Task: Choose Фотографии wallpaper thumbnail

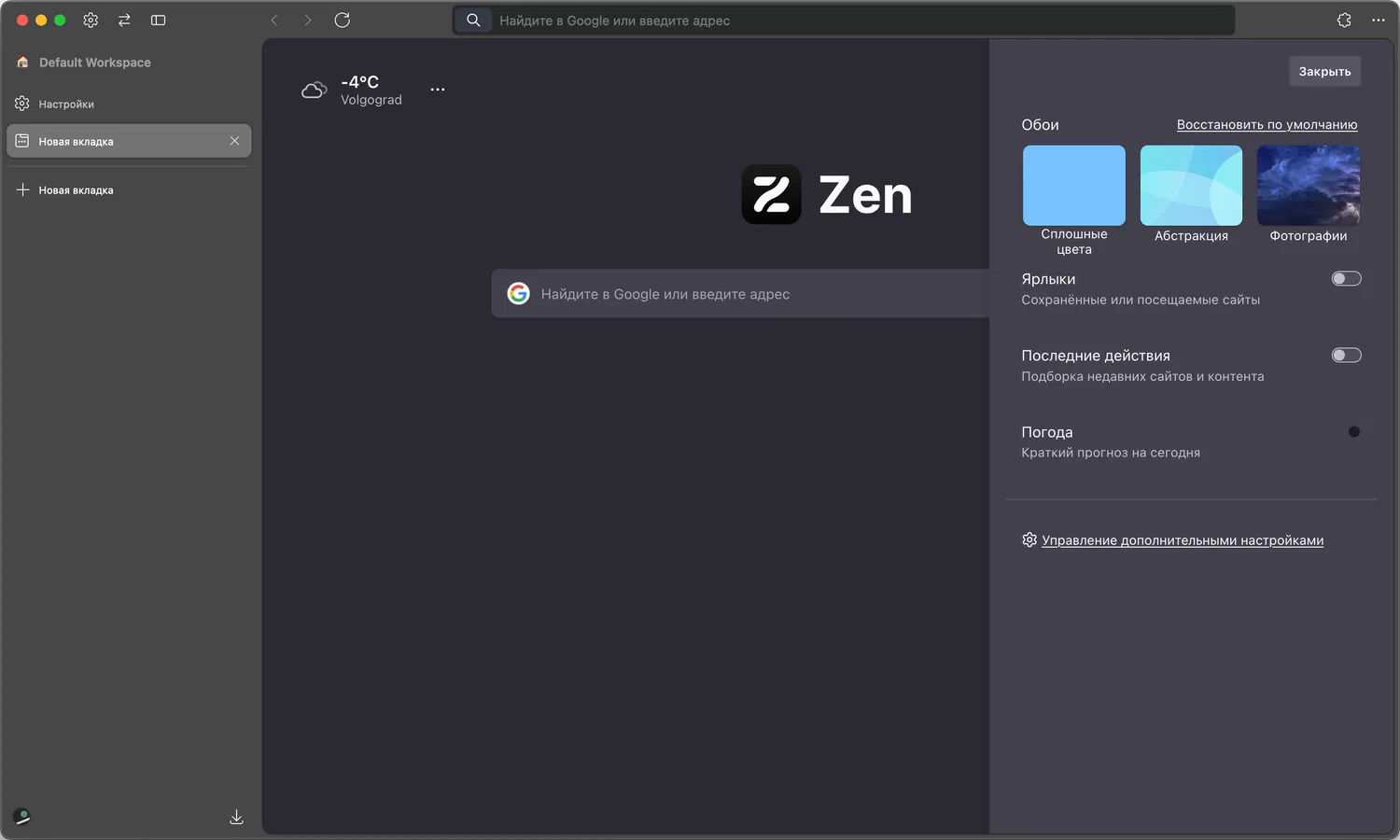Action: 1309,185
